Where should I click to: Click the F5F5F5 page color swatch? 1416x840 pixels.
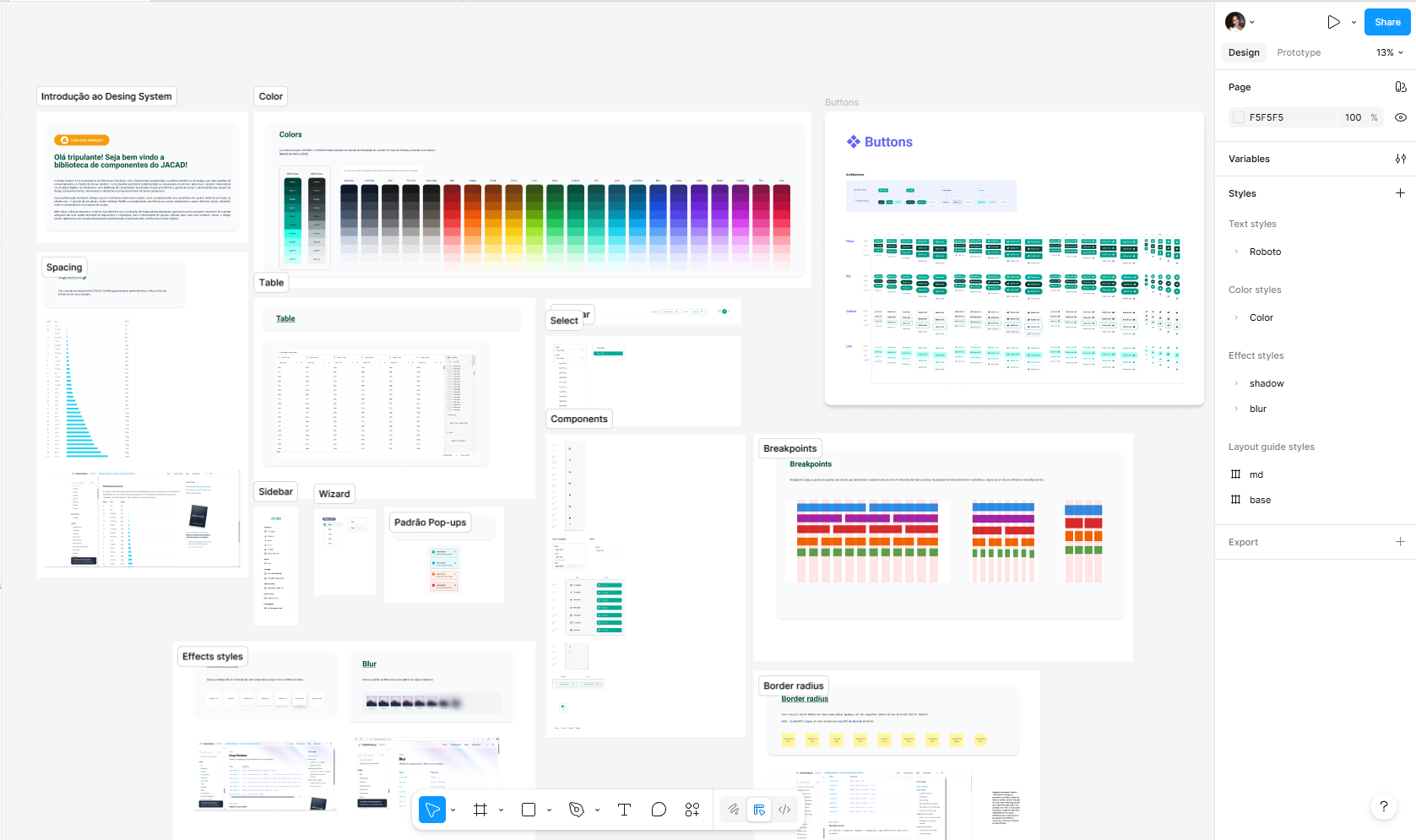1239,117
